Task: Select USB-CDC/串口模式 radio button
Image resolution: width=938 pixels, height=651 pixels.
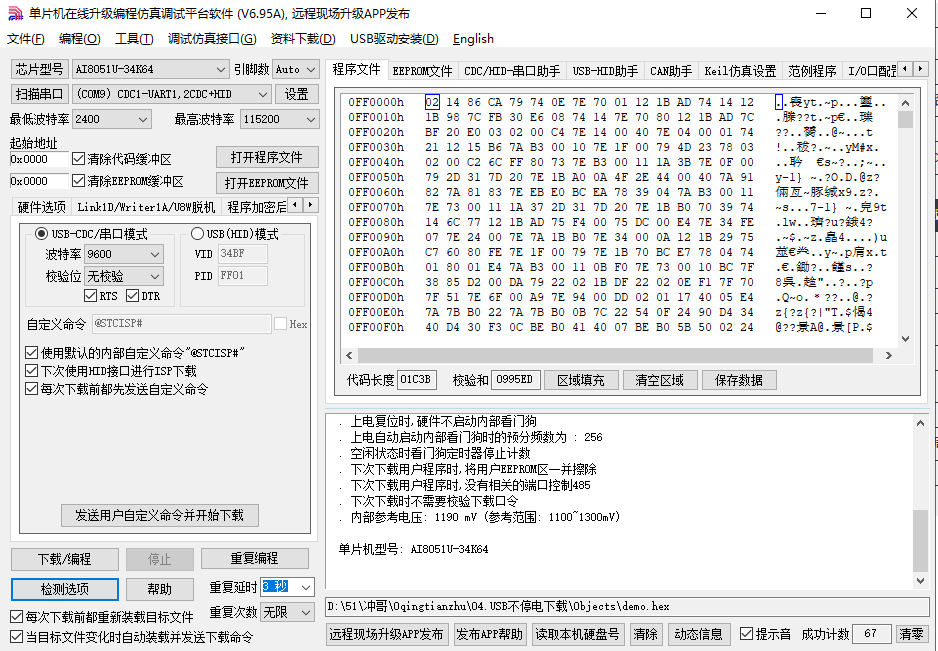Action: [x=41, y=233]
